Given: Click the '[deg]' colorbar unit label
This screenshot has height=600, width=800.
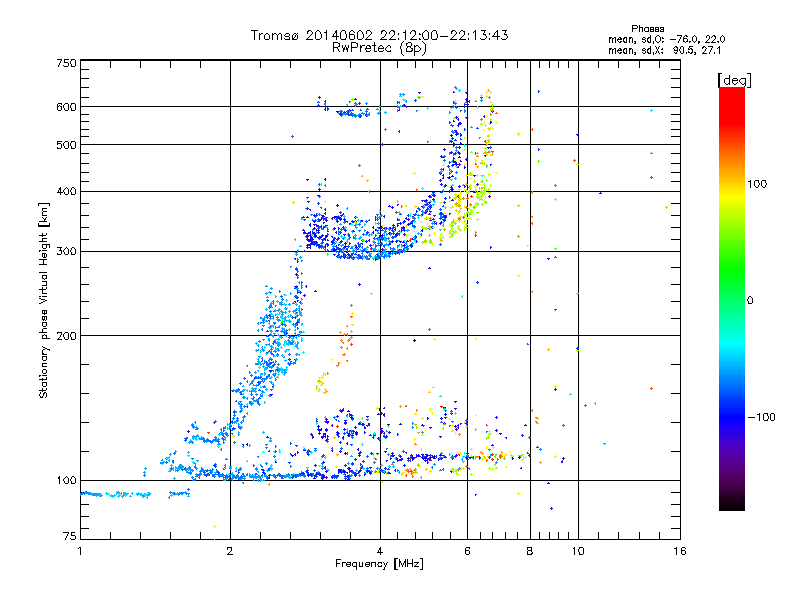Looking at the screenshot, I should [734, 80].
